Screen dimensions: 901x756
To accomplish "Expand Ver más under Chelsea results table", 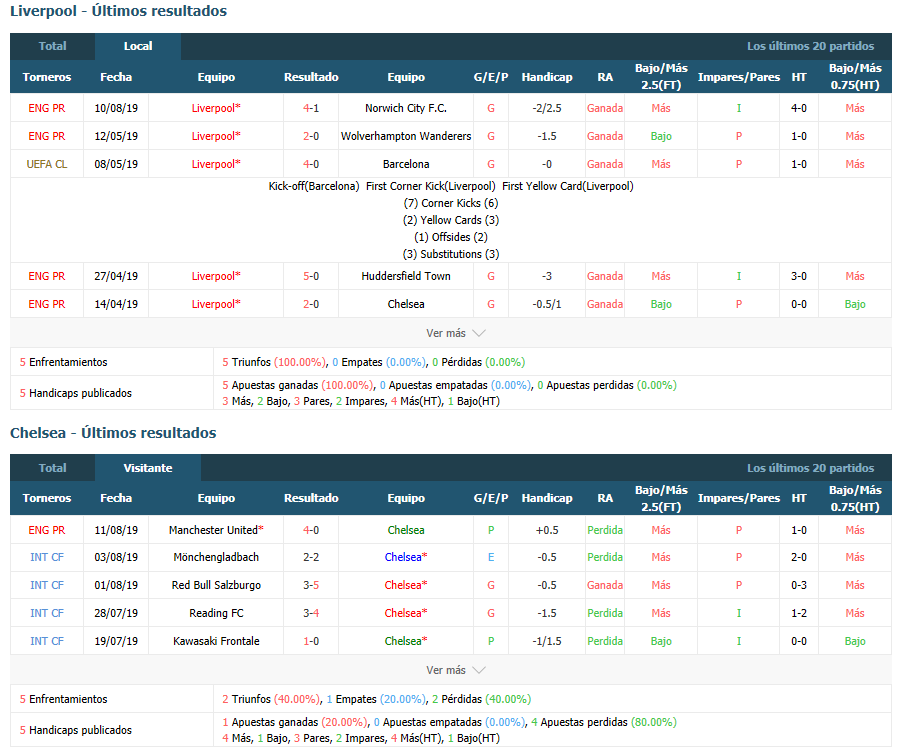I will click(456, 670).
